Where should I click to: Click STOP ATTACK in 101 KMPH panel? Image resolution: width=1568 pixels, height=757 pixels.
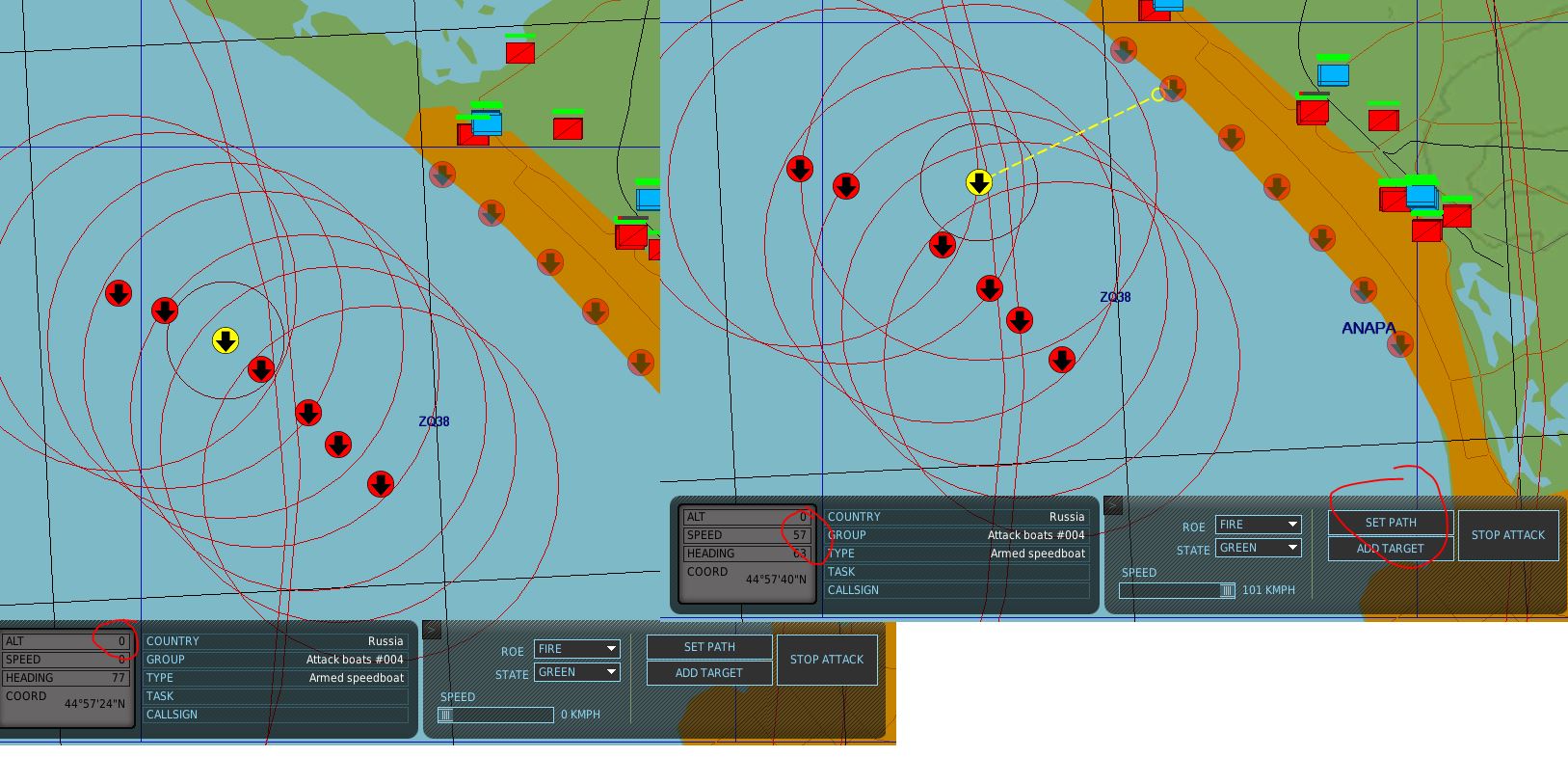1508,535
